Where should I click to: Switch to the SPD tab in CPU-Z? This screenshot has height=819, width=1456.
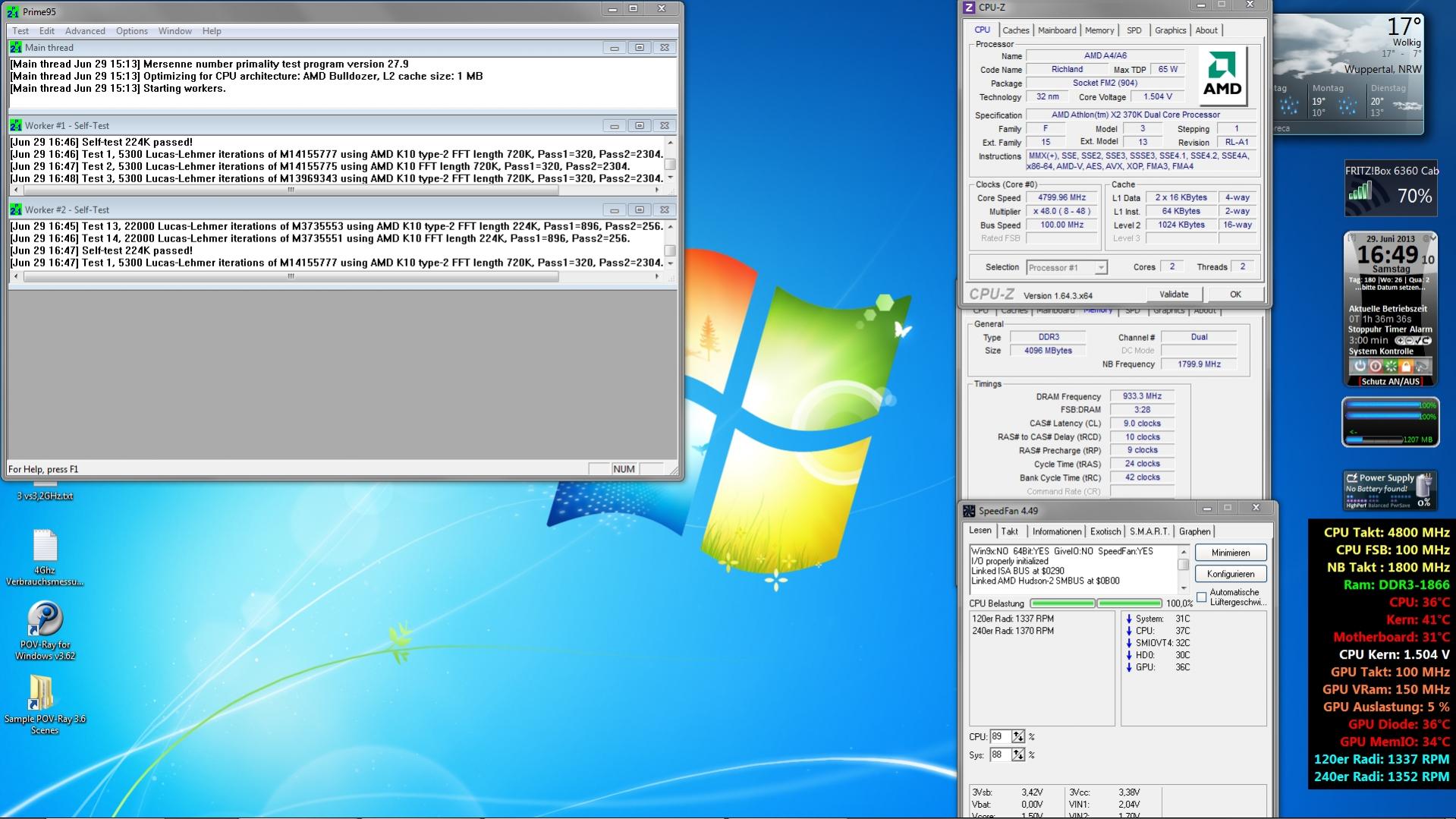coord(1134,30)
